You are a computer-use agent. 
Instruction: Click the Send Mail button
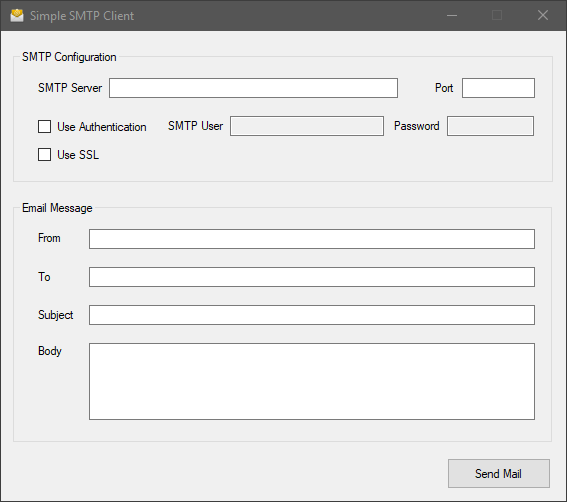click(499, 473)
